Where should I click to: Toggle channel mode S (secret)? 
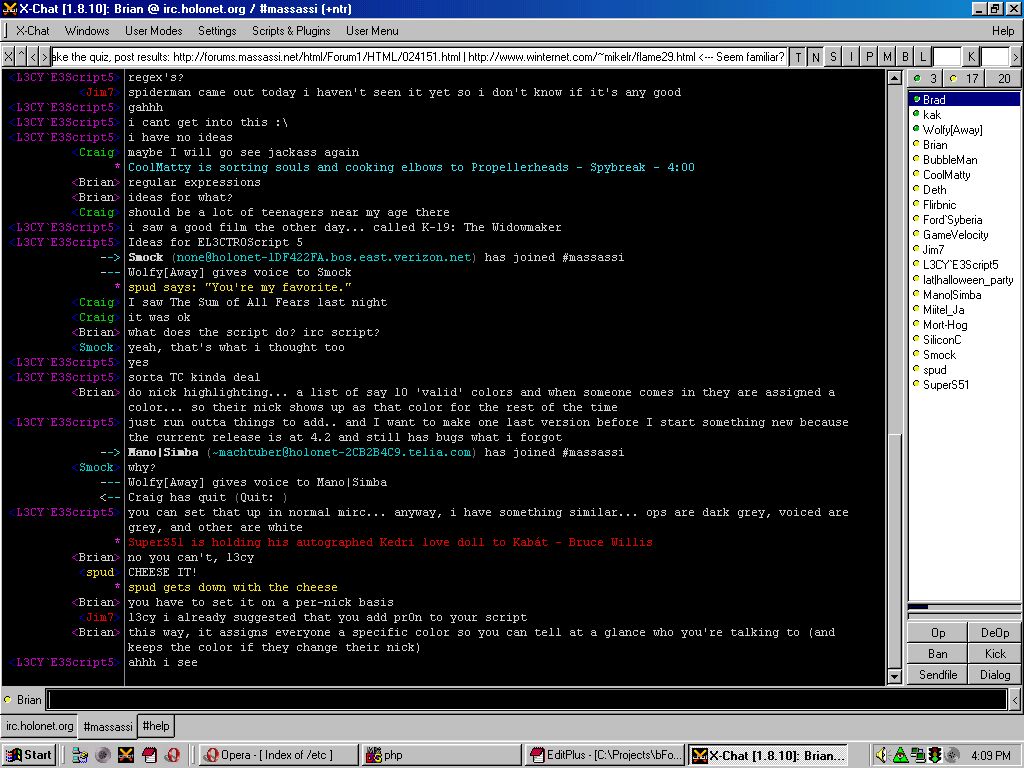click(833, 57)
